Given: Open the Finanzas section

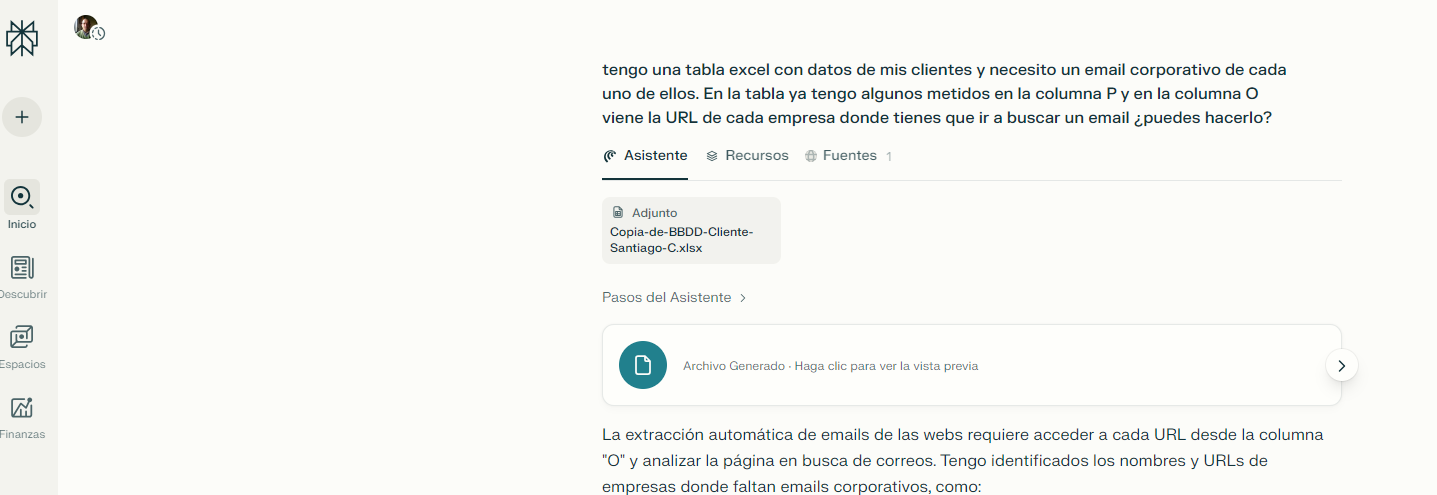Looking at the screenshot, I should [x=22, y=417].
